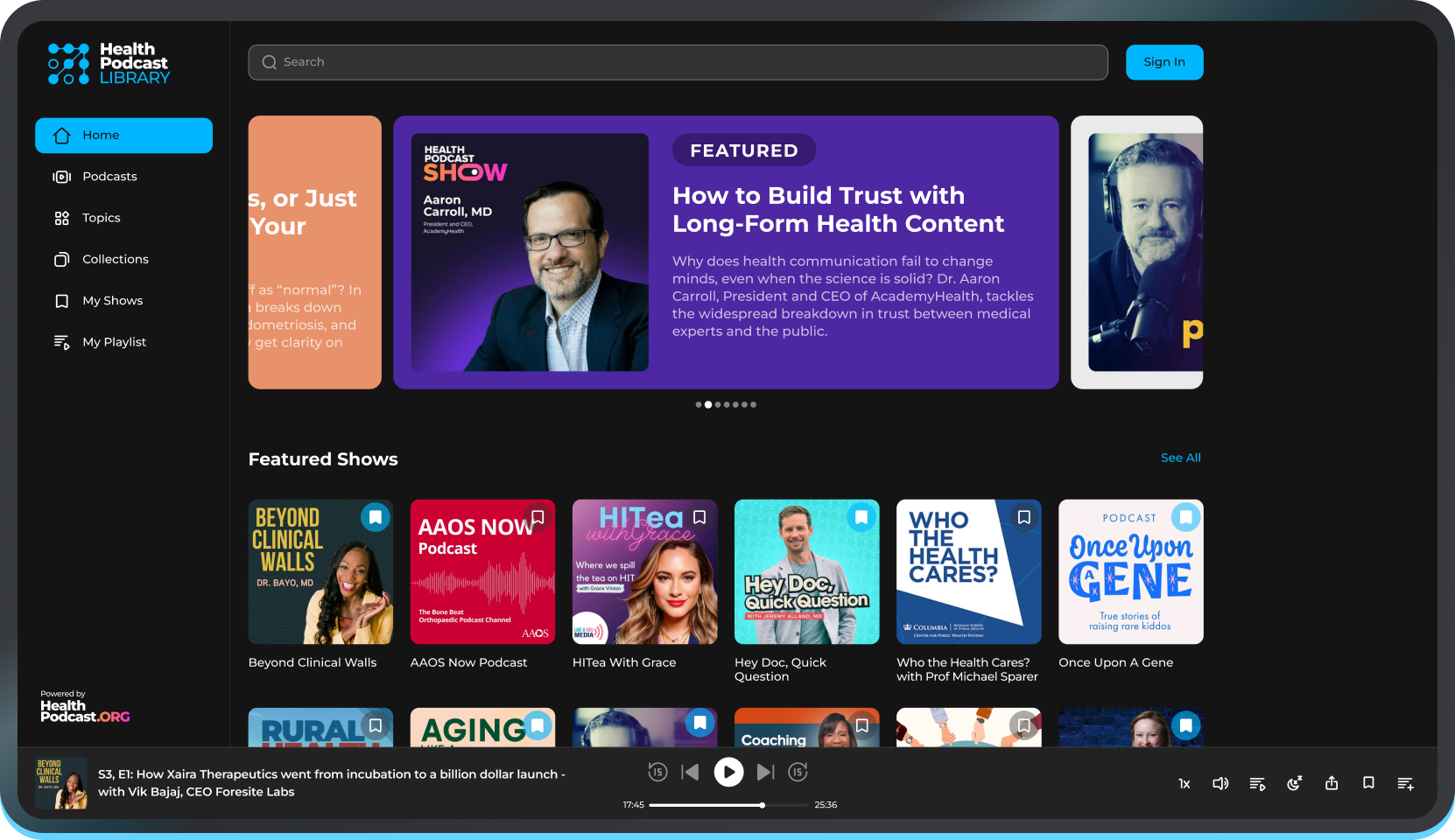The width and height of the screenshot is (1455, 840).
Task: Open the now-playing episode artwork in the player
Action: pyautogui.click(x=61, y=783)
